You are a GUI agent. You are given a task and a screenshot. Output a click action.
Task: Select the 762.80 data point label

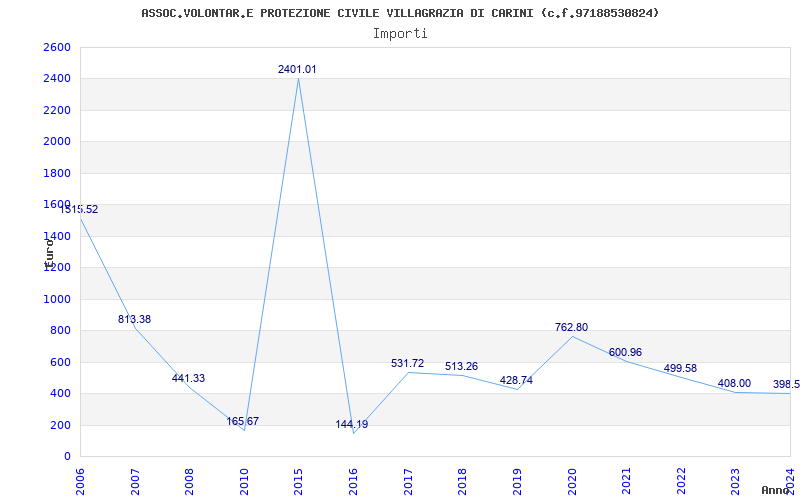point(571,328)
